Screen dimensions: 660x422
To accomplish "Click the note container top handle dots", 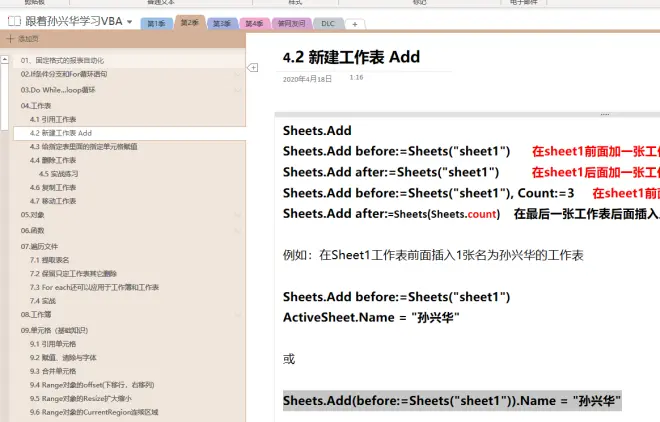I will click(x=605, y=114).
